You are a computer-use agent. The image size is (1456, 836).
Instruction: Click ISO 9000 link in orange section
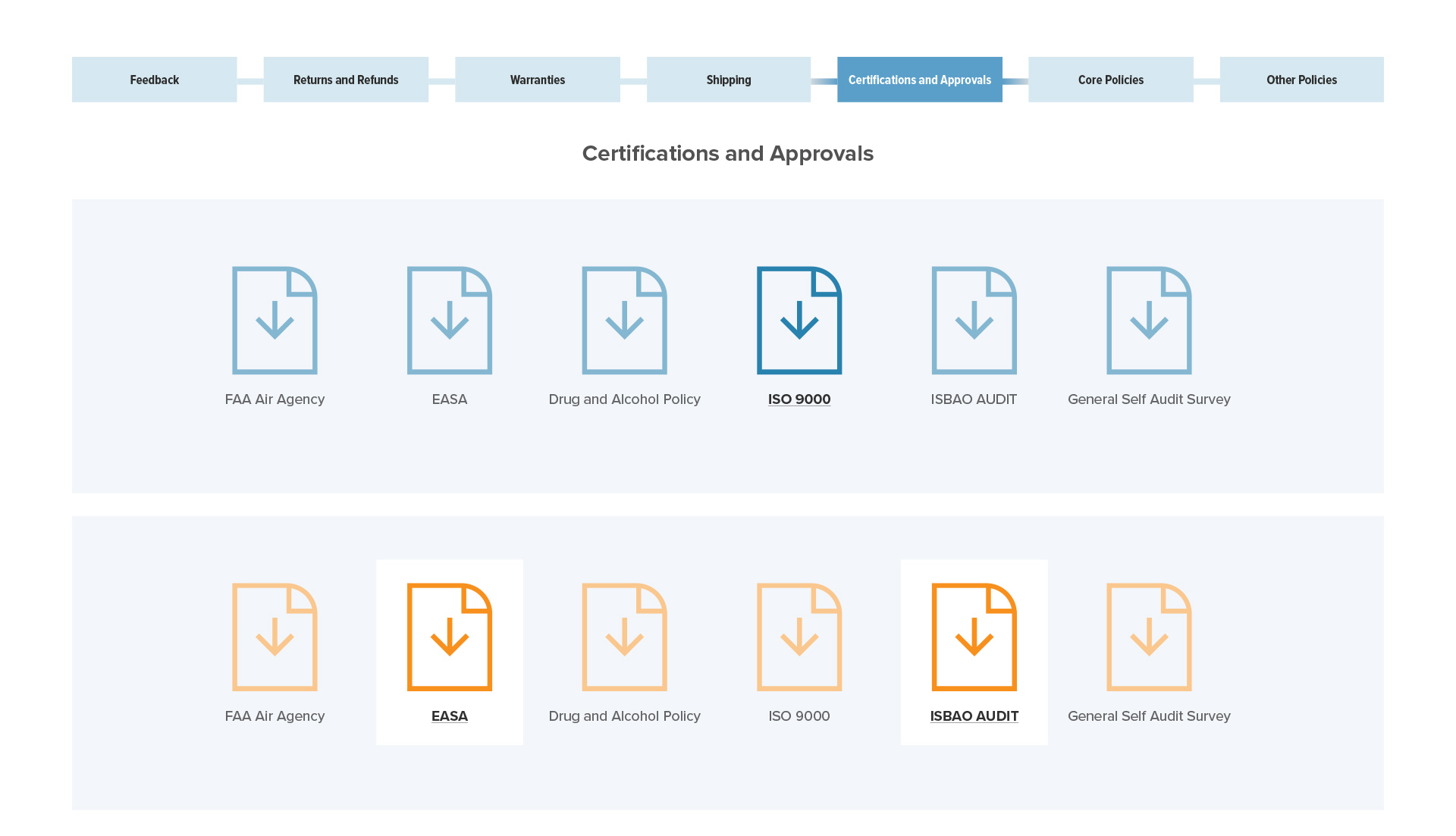tap(799, 716)
